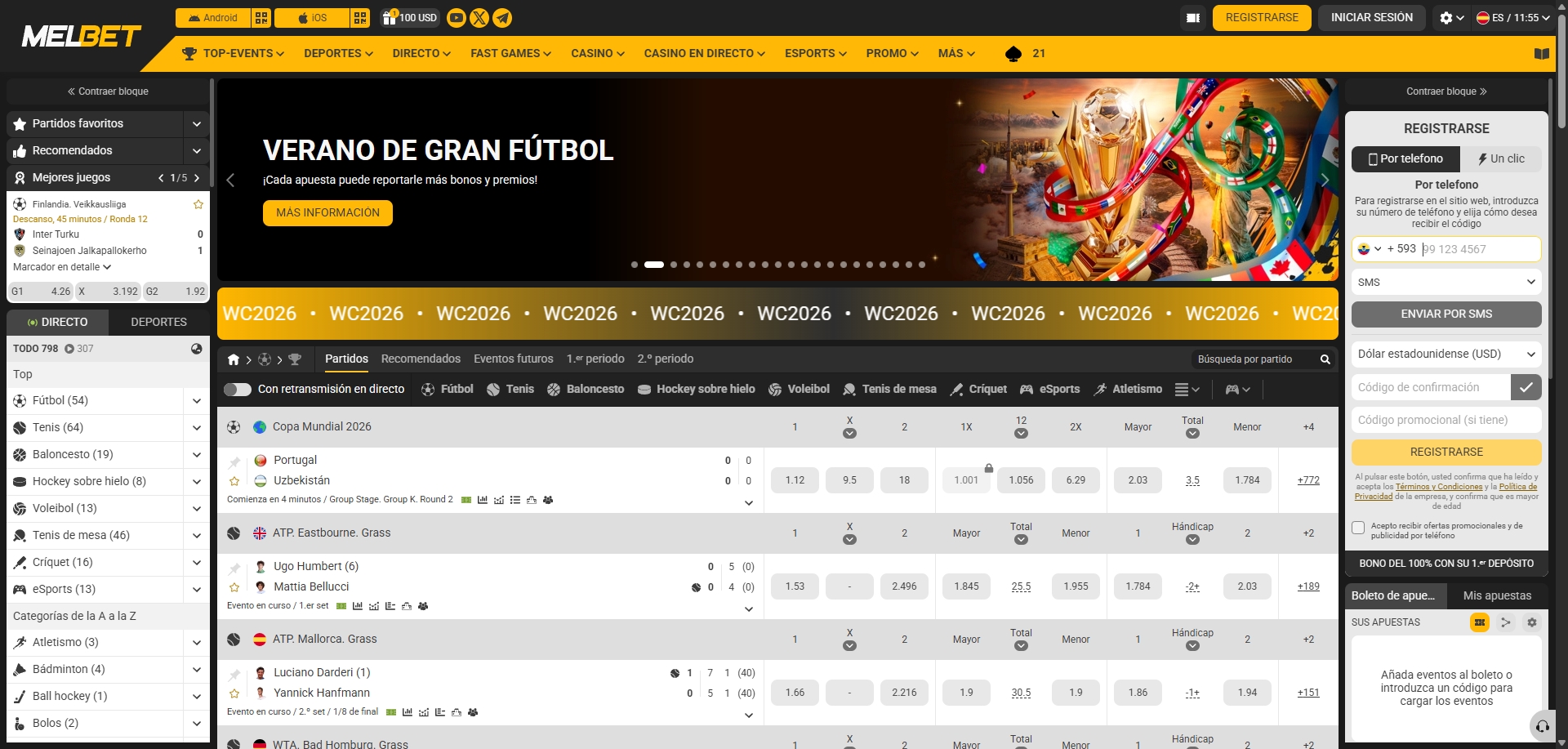Click the MELBET logo
Screen dimensions: 1568x749
(x=81, y=36)
